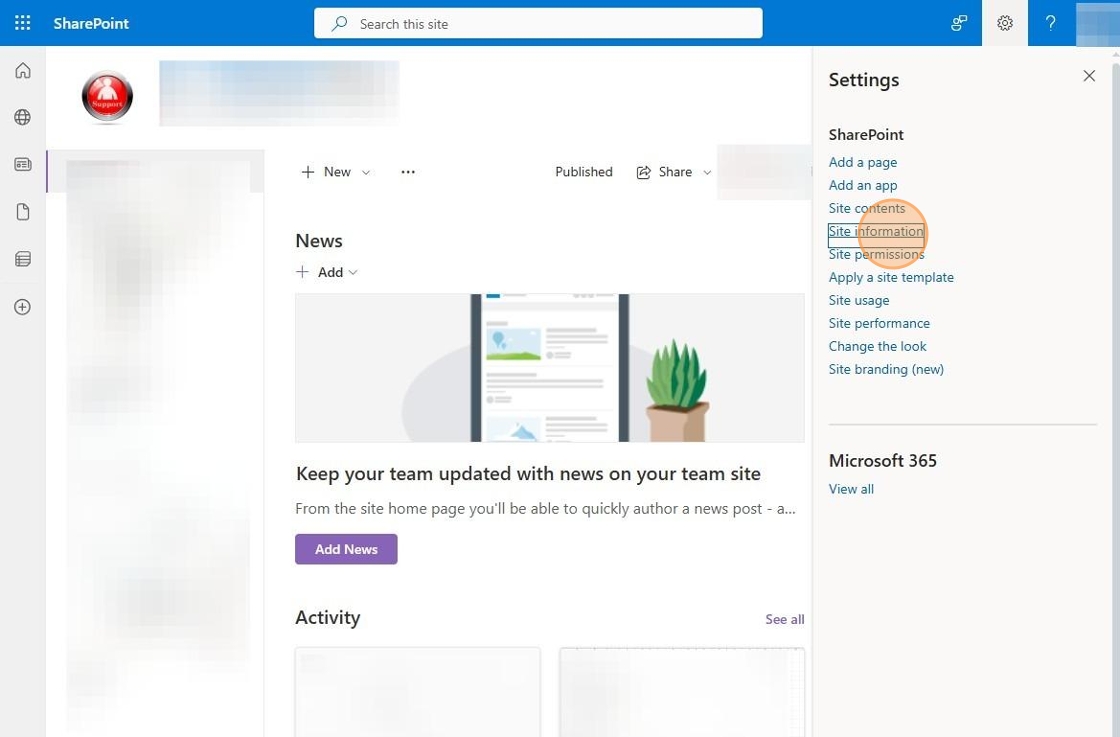Click Add under the News heading
The image size is (1120, 737).
(326, 272)
